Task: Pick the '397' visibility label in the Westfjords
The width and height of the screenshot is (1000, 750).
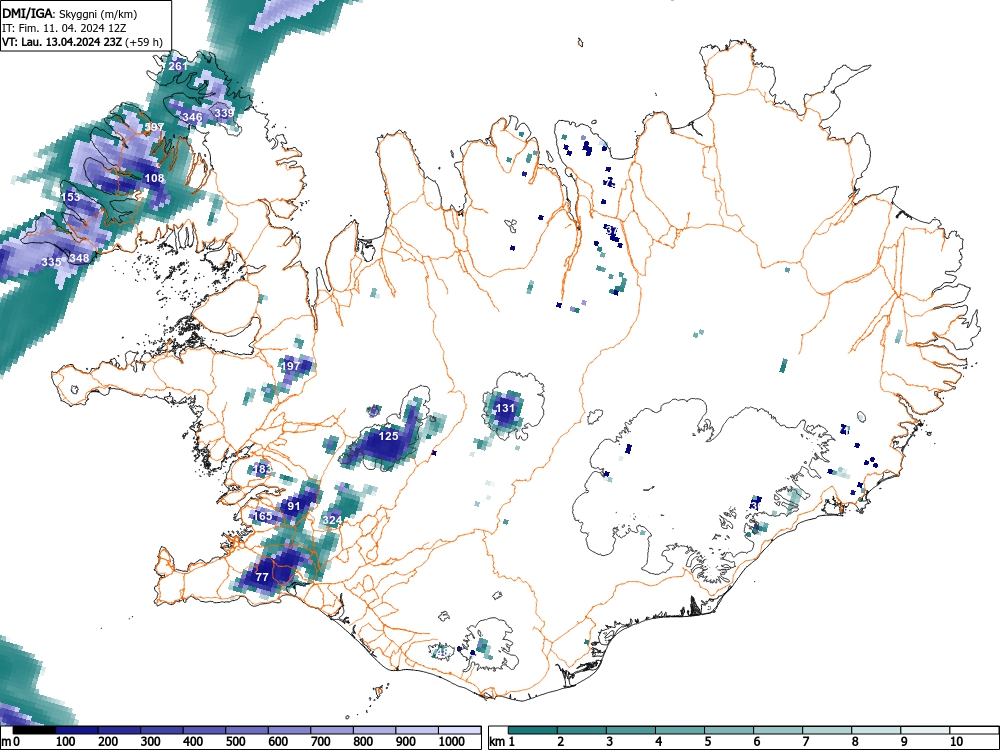Action: click(154, 128)
